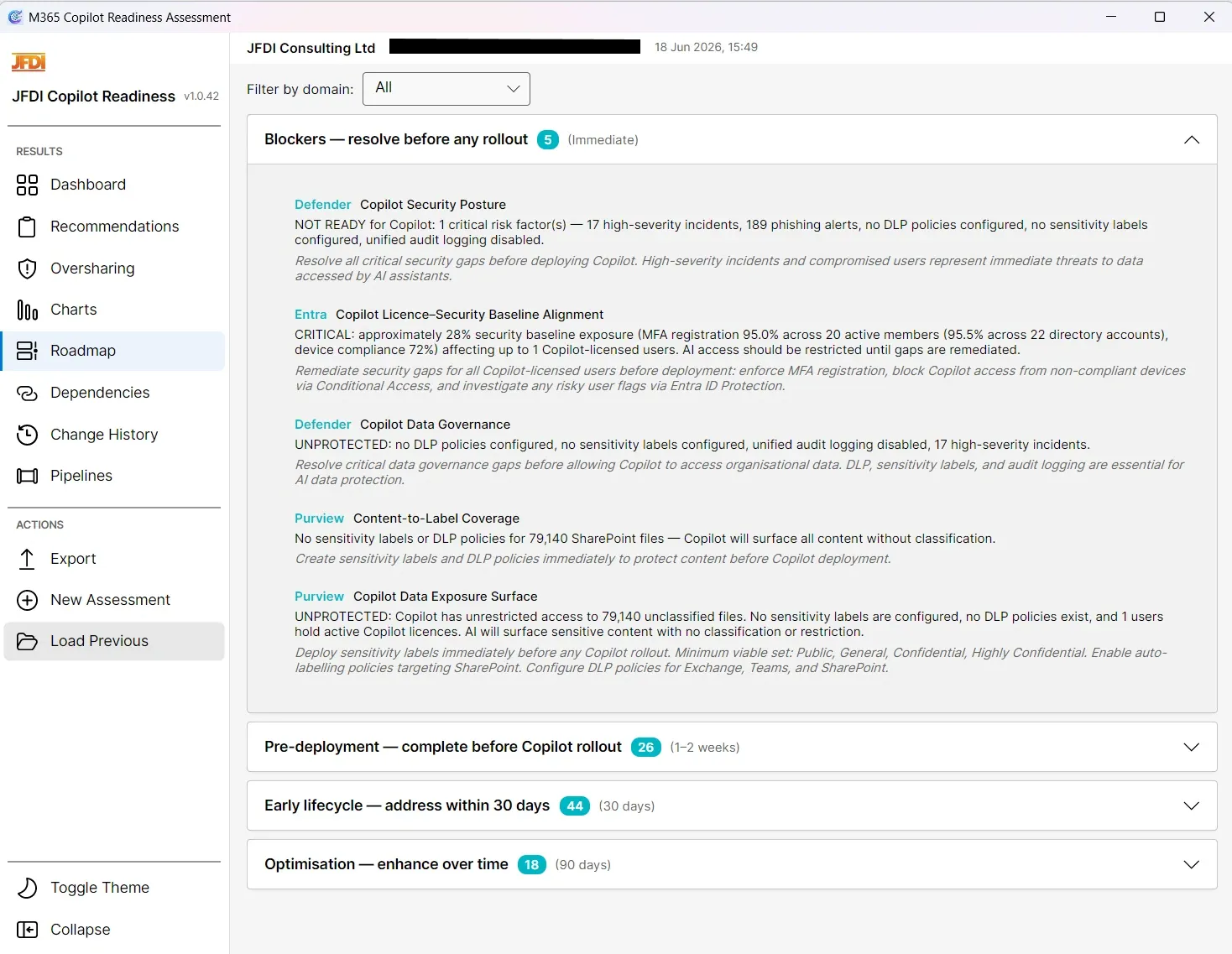Screen dimensions: 1232x954
Task: Click the Load Previous folder icon
Action: point(28,641)
